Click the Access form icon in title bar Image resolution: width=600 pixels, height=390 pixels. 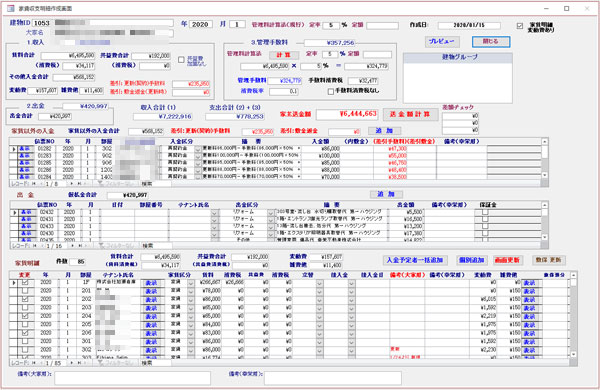pos(11,8)
